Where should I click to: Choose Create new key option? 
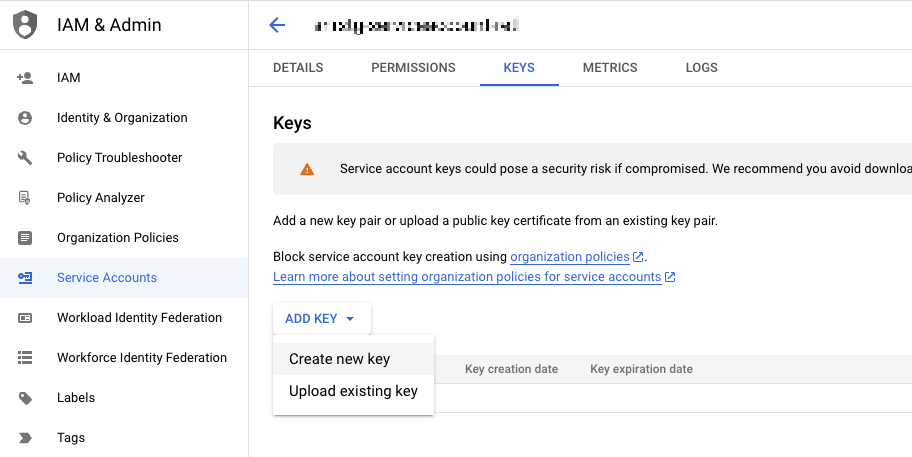[x=353, y=359]
